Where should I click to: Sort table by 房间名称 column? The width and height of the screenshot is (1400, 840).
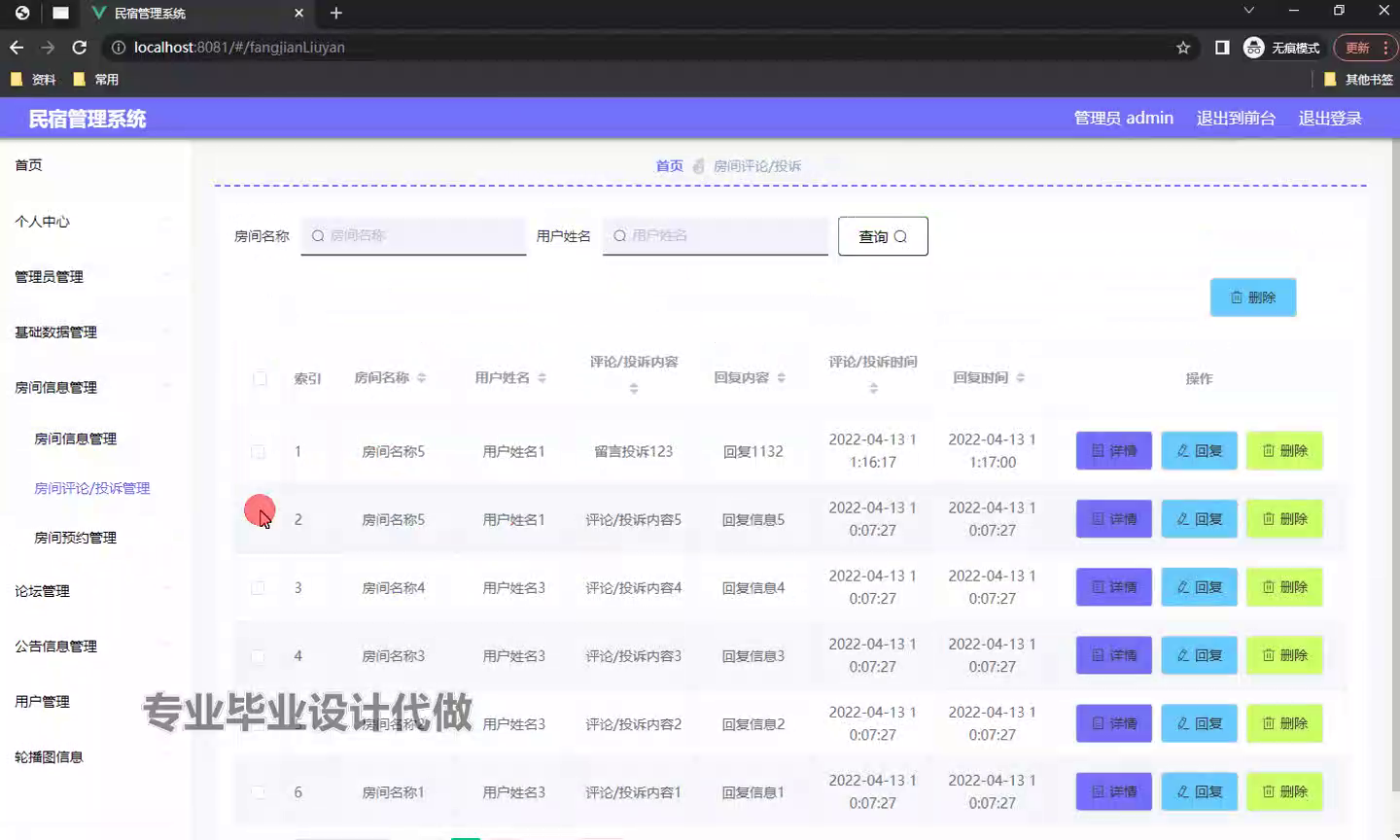coord(421,377)
